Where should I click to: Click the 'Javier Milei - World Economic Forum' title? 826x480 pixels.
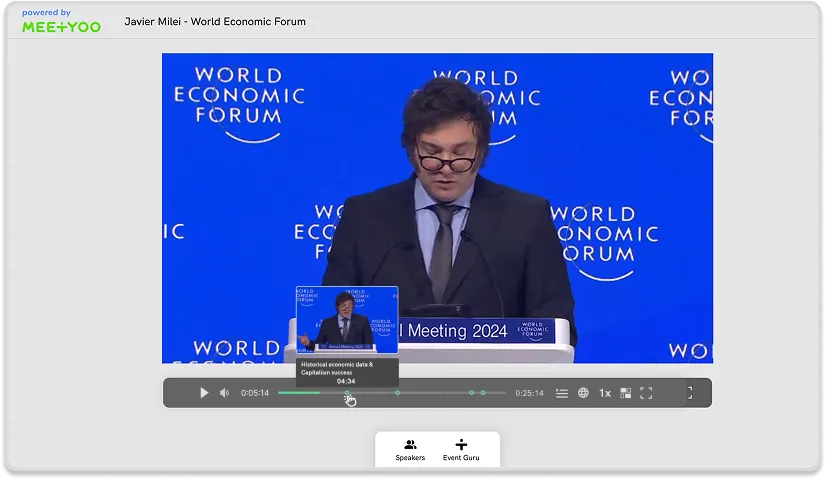coord(215,22)
